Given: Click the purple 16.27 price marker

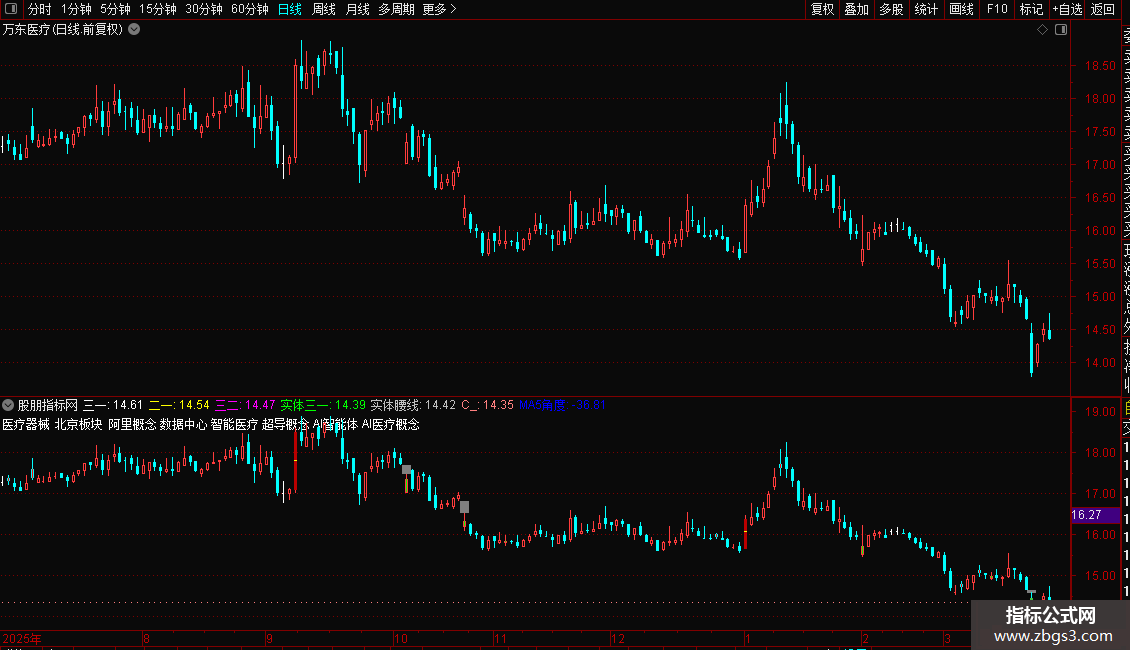Looking at the screenshot, I should [x=1095, y=515].
